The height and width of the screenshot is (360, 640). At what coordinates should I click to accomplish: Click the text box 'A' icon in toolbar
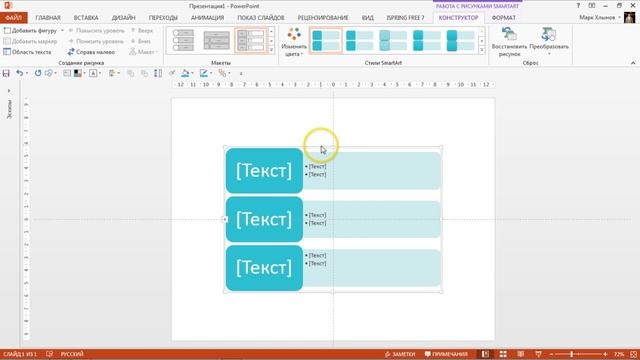[93, 73]
